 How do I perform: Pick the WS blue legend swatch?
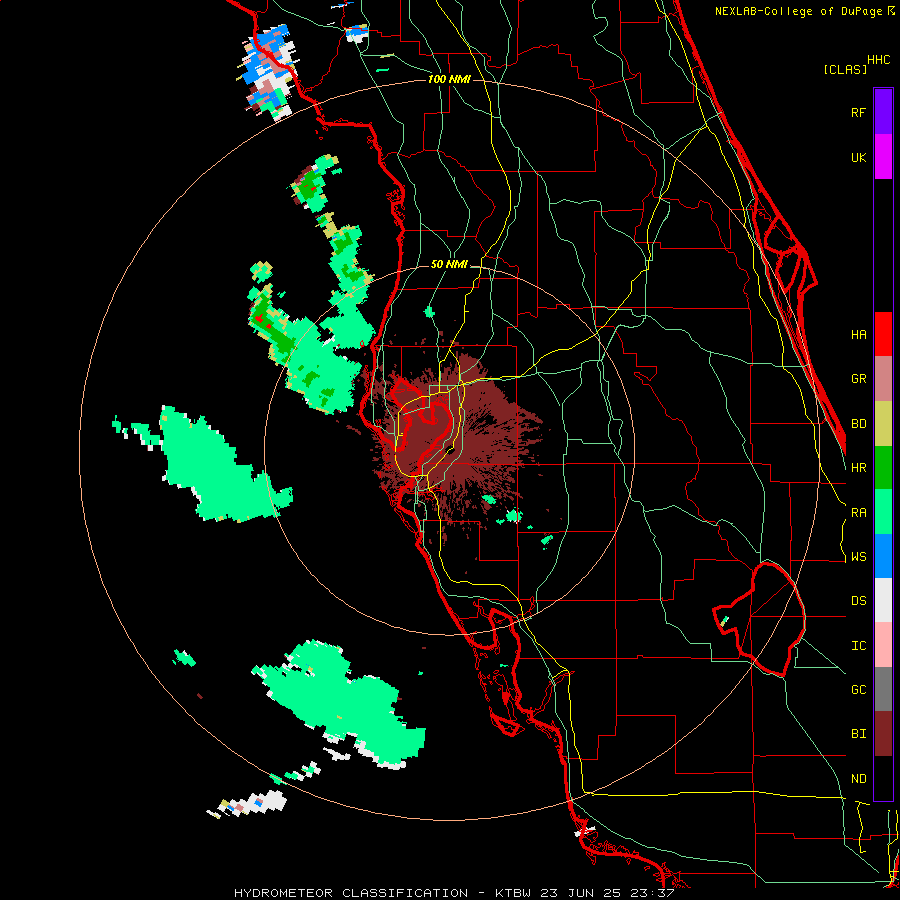click(883, 556)
